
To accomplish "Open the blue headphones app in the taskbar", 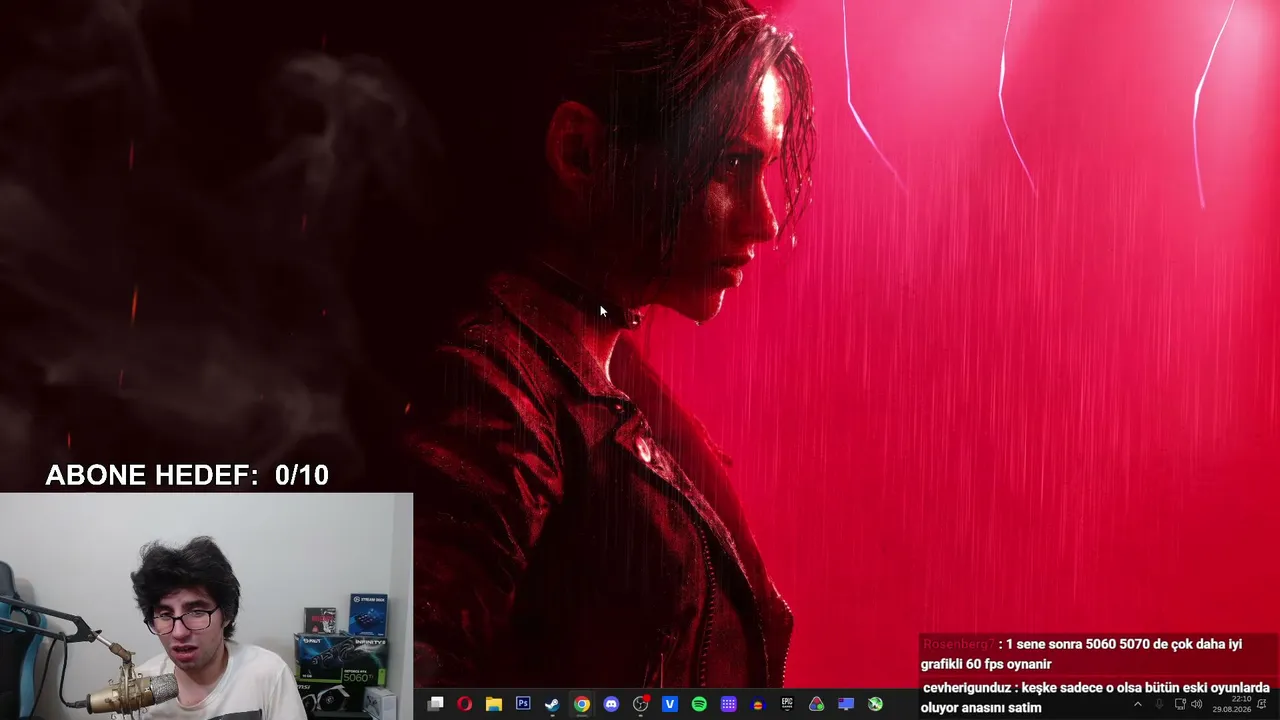I will (758, 704).
